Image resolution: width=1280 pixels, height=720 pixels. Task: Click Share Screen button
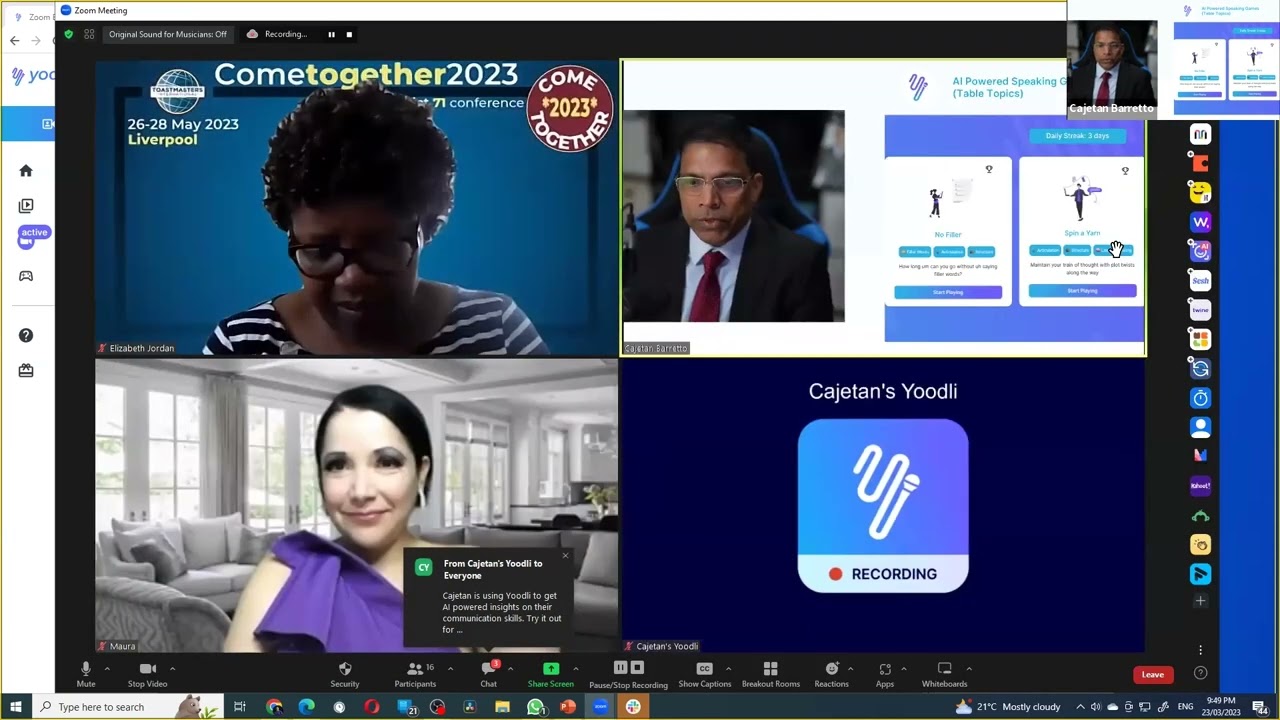(551, 674)
